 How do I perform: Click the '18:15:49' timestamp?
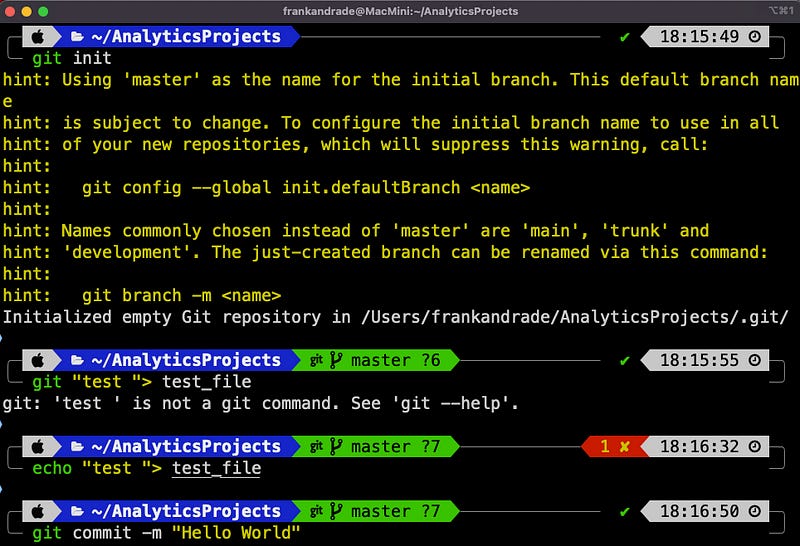coord(699,37)
